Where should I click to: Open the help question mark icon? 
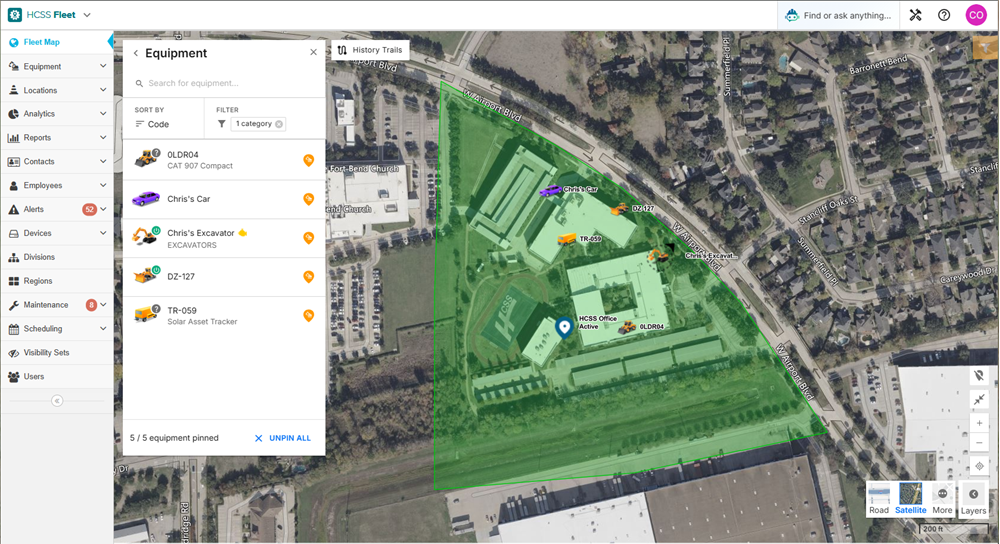click(944, 15)
